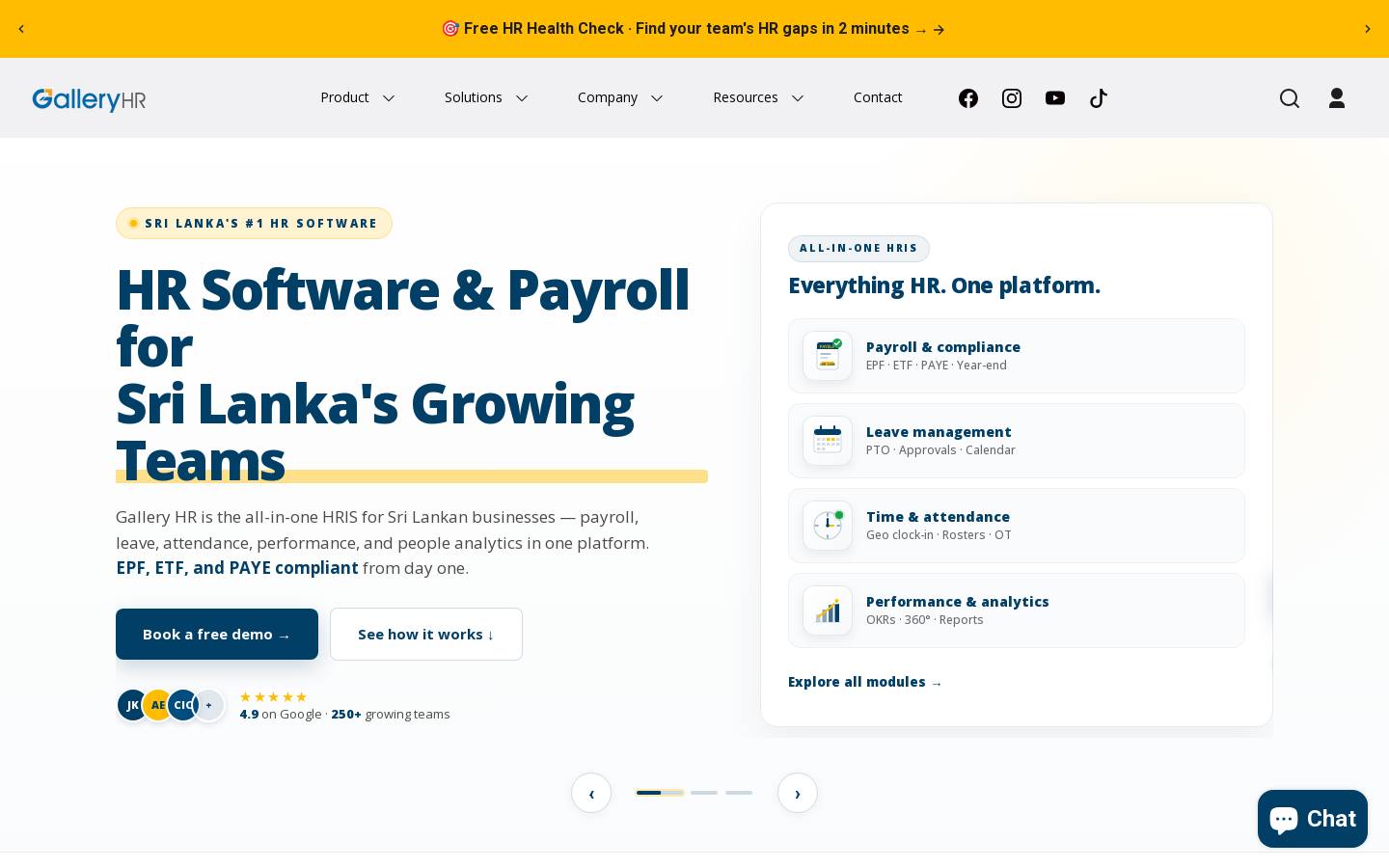Click Book a free demo button

(x=217, y=634)
